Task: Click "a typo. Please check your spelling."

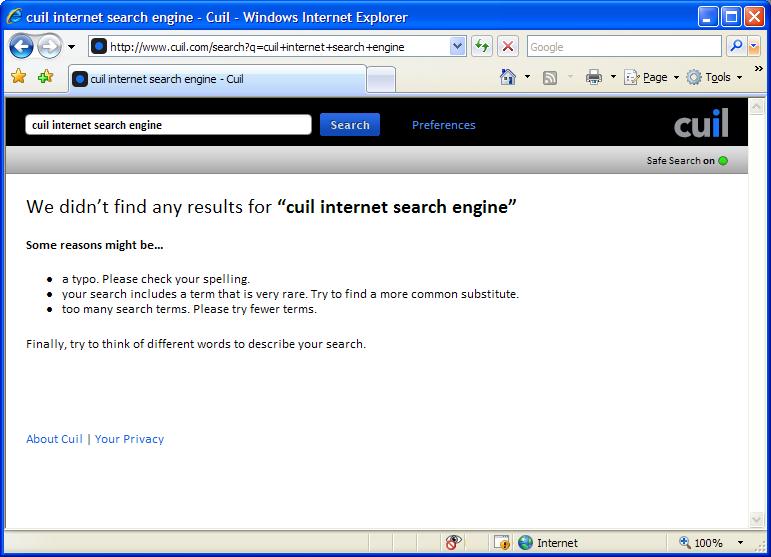Action: point(156,279)
